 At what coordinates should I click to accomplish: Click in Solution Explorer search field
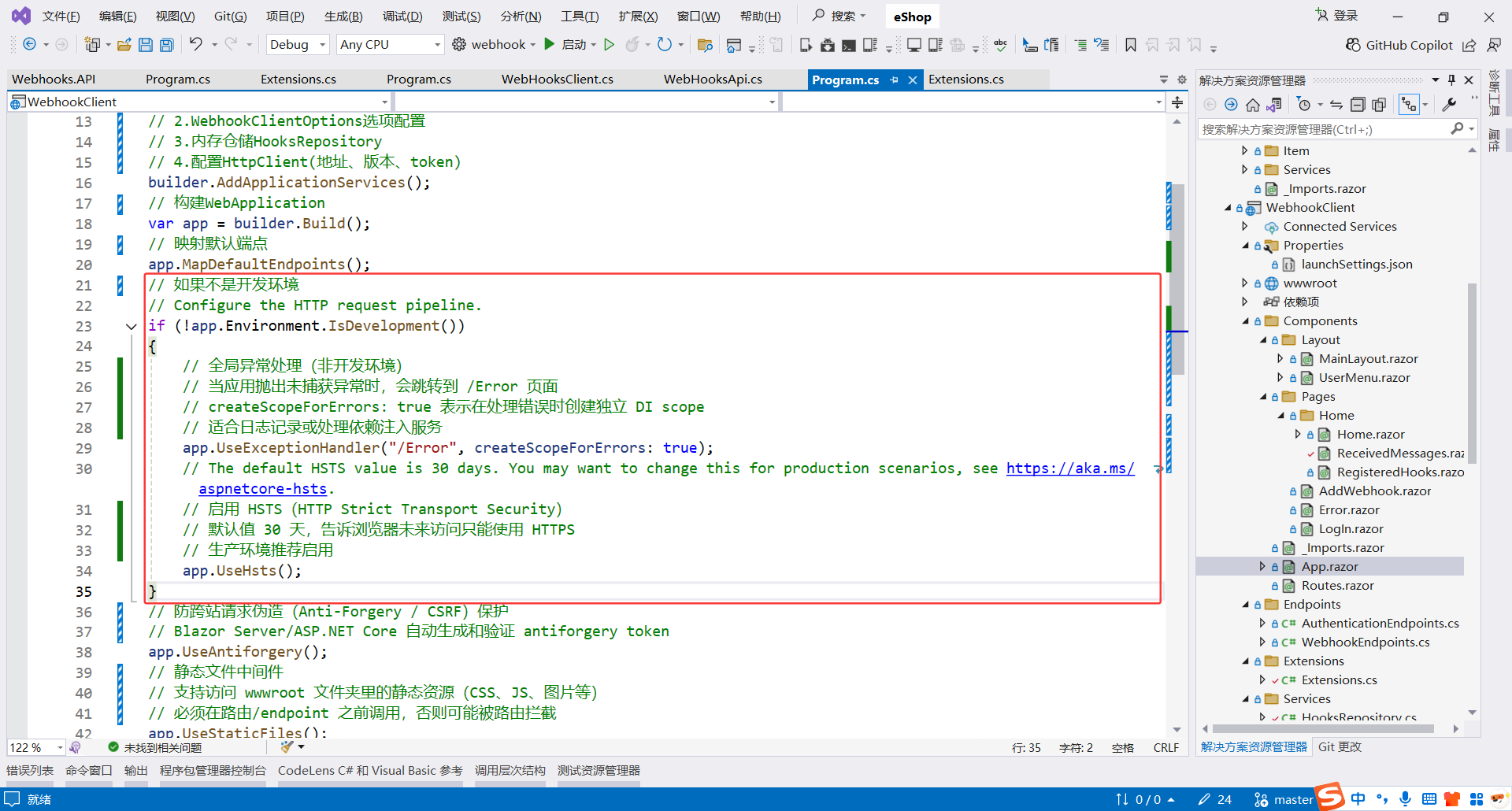point(1325,130)
